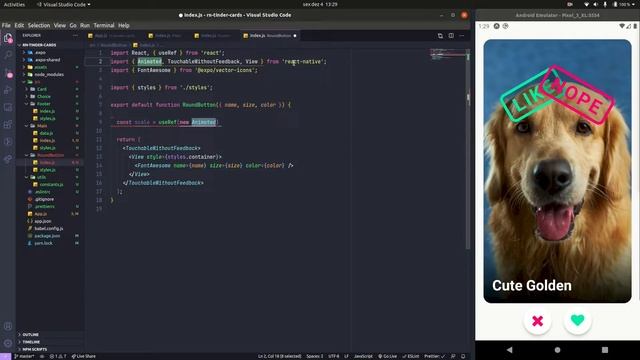Open notifications bell in status bar
The image size is (640, 360).
pyautogui.click(x=463, y=356)
